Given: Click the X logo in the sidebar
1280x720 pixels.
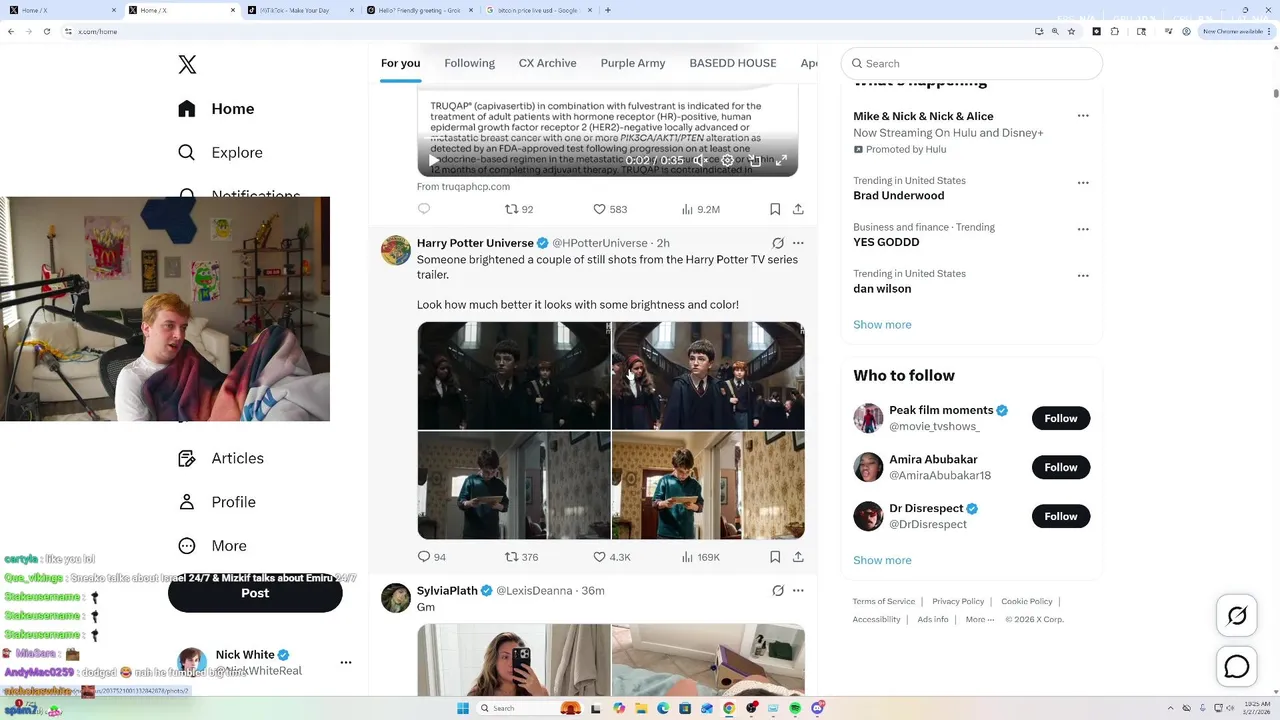Looking at the screenshot, I should click(187, 65).
